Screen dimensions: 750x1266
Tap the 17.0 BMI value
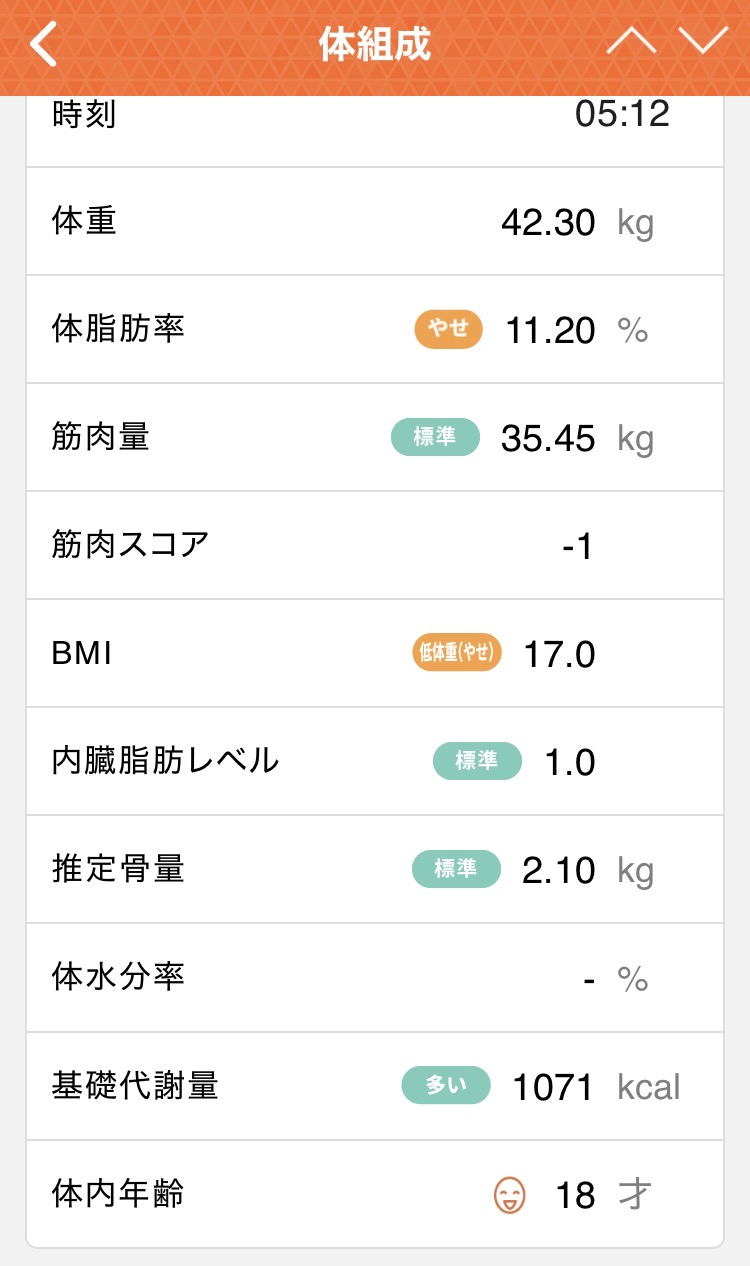[559, 655]
